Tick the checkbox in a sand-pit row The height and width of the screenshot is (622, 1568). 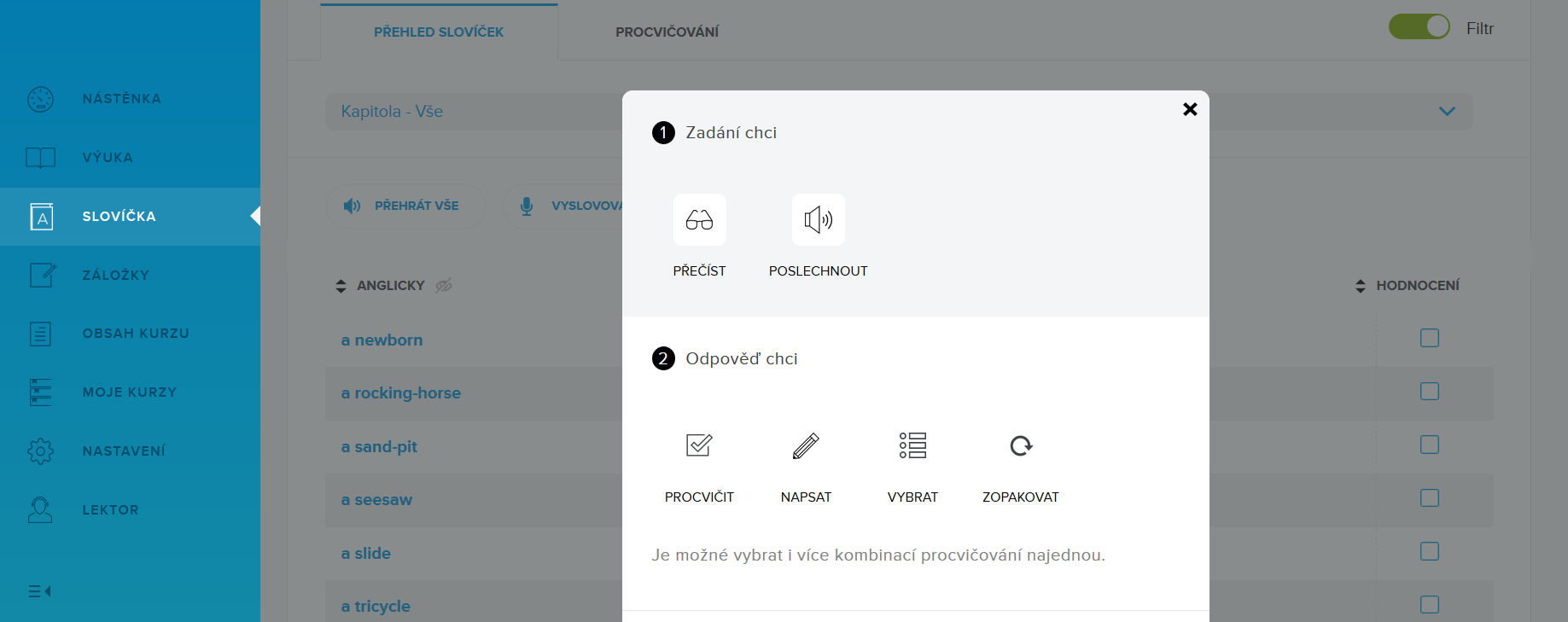click(1429, 445)
